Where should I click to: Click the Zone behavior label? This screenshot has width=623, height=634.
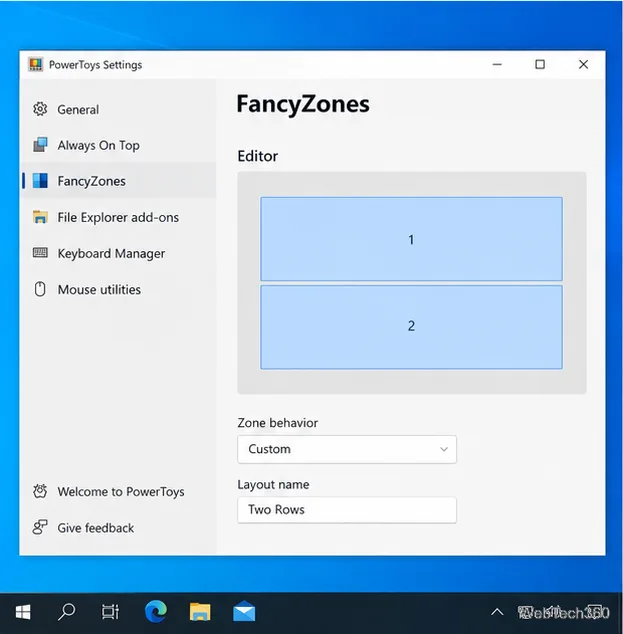coord(277,423)
